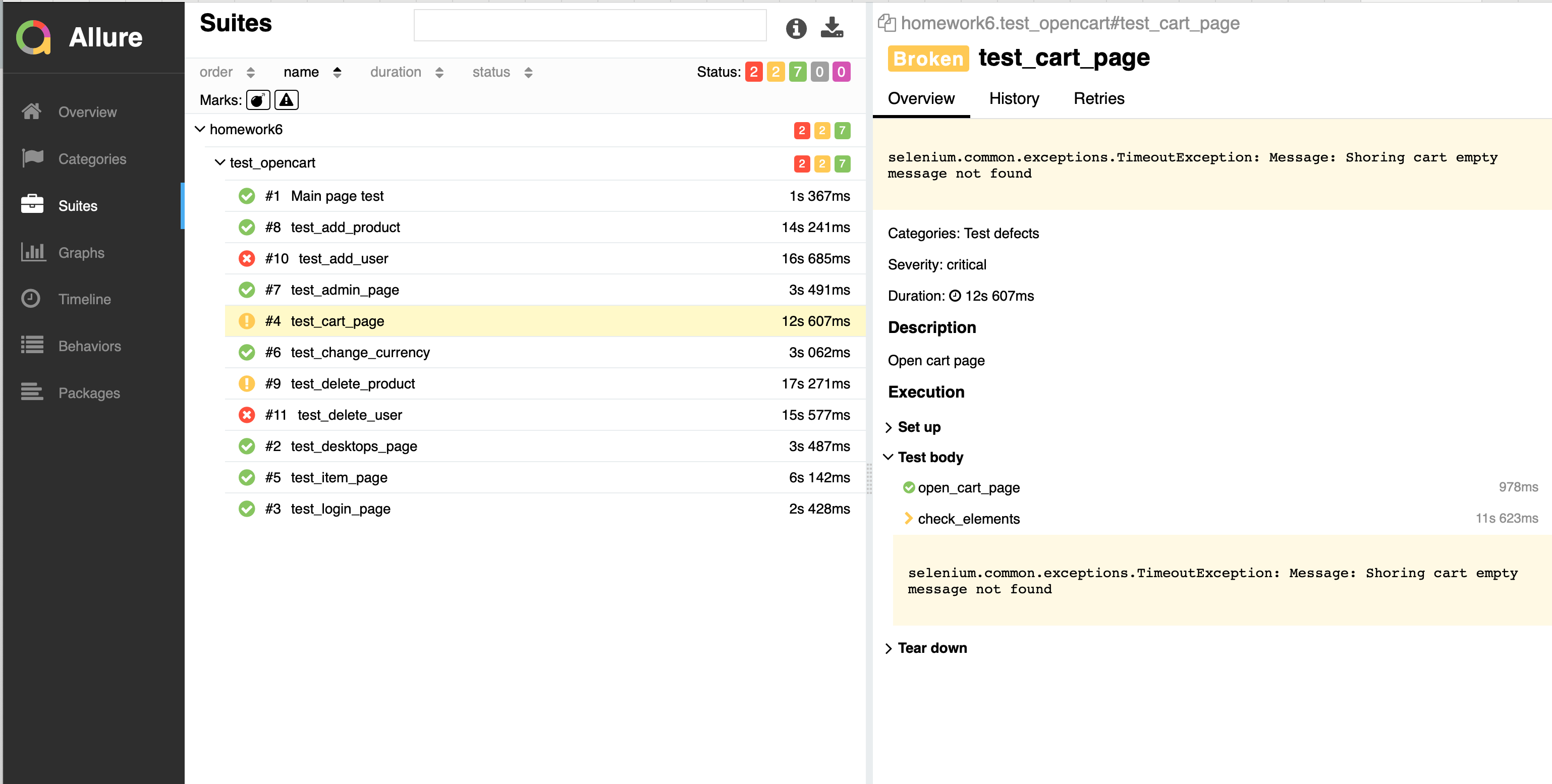Open Categories in sidebar
The height and width of the screenshot is (784, 1552).
pos(92,158)
